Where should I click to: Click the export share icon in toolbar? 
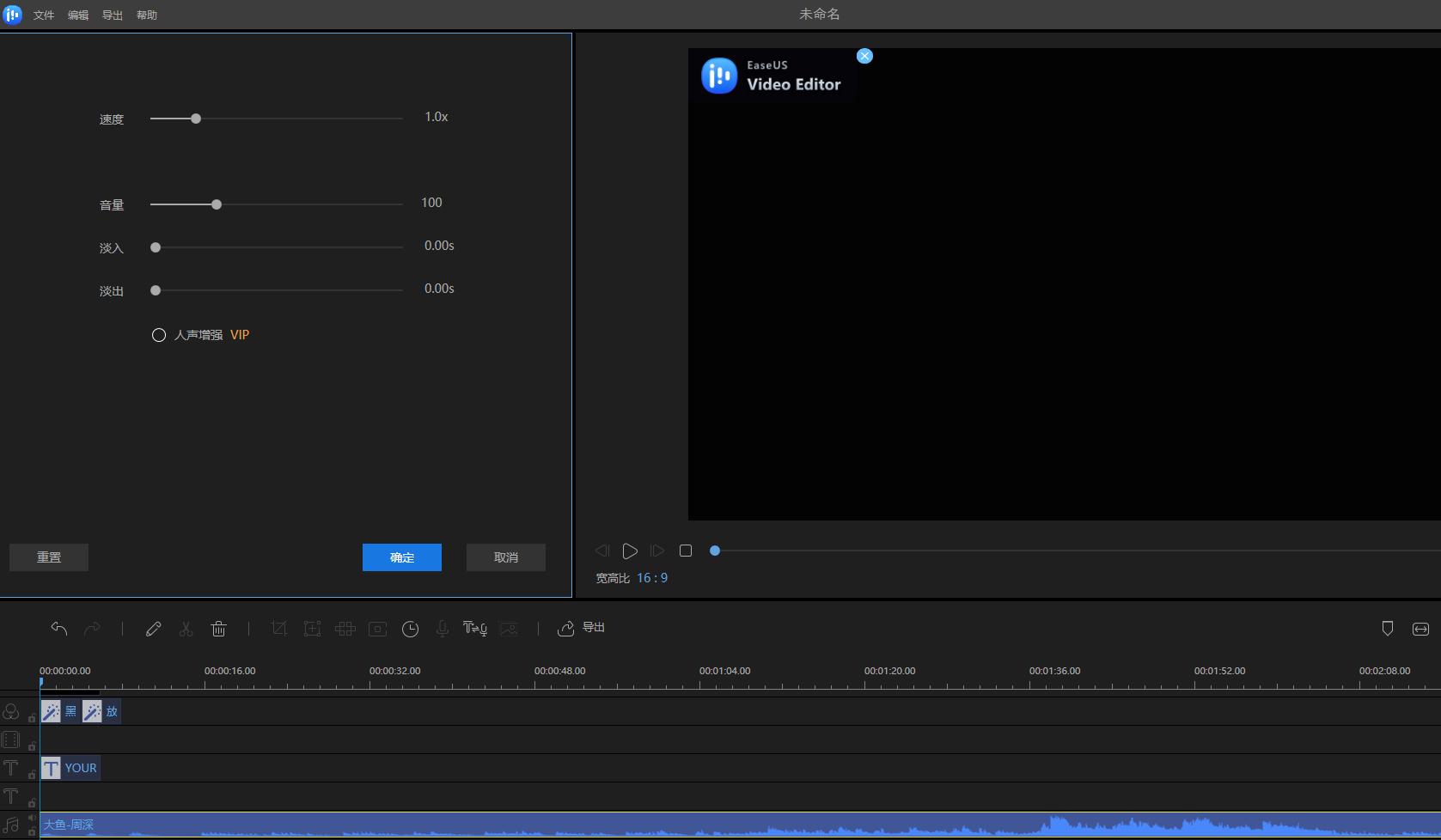(x=566, y=629)
